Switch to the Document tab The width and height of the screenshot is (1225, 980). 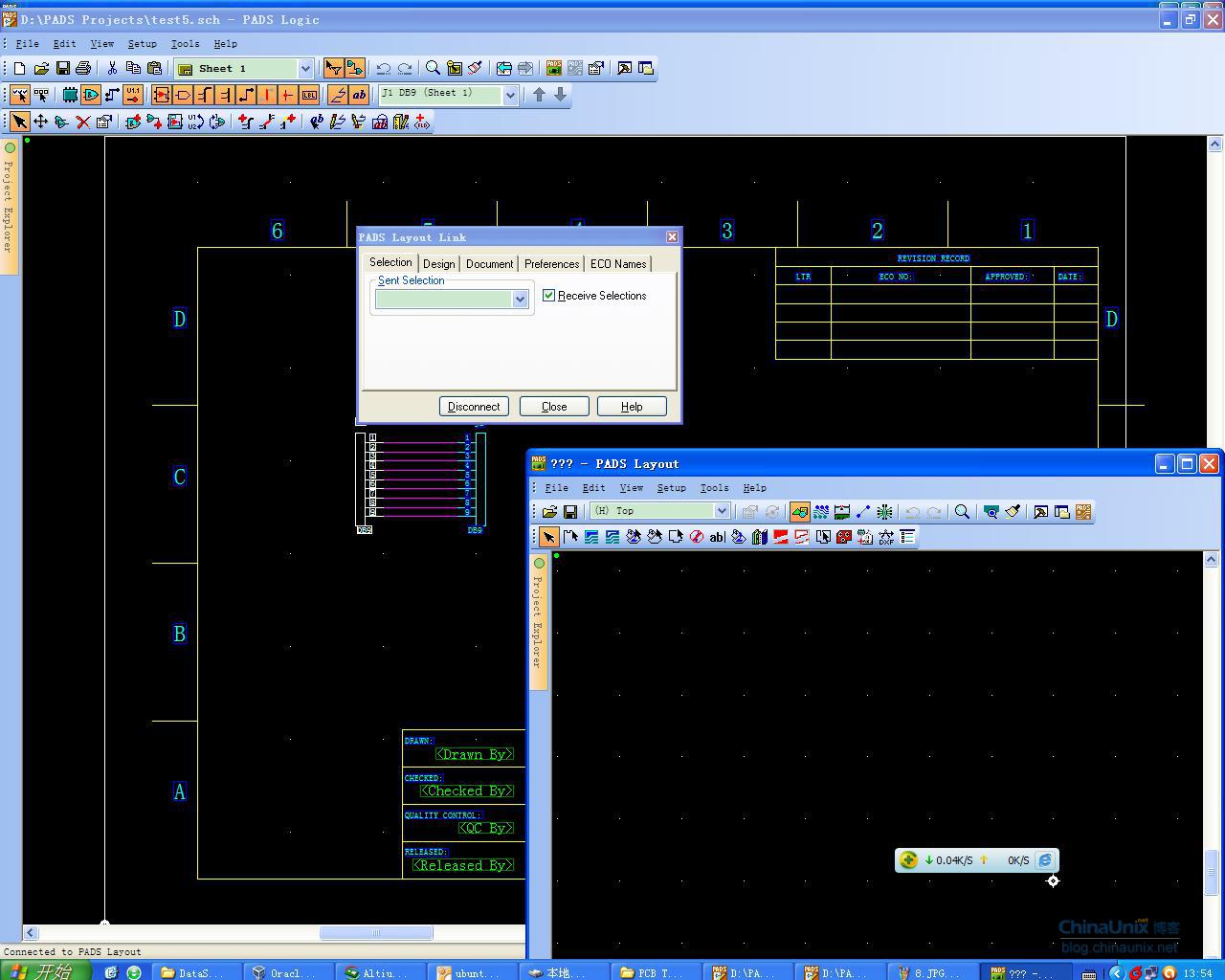(x=489, y=264)
